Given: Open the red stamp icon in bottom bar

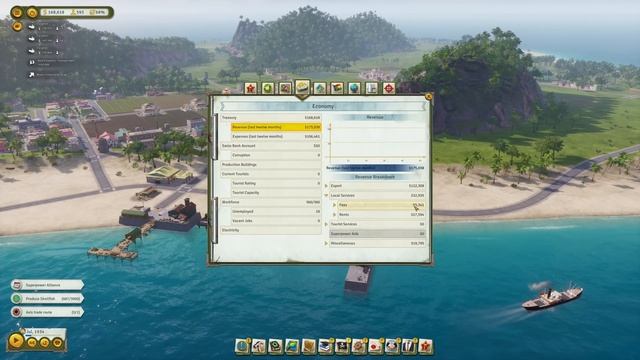Looking at the screenshot, I should tap(376, 346).
